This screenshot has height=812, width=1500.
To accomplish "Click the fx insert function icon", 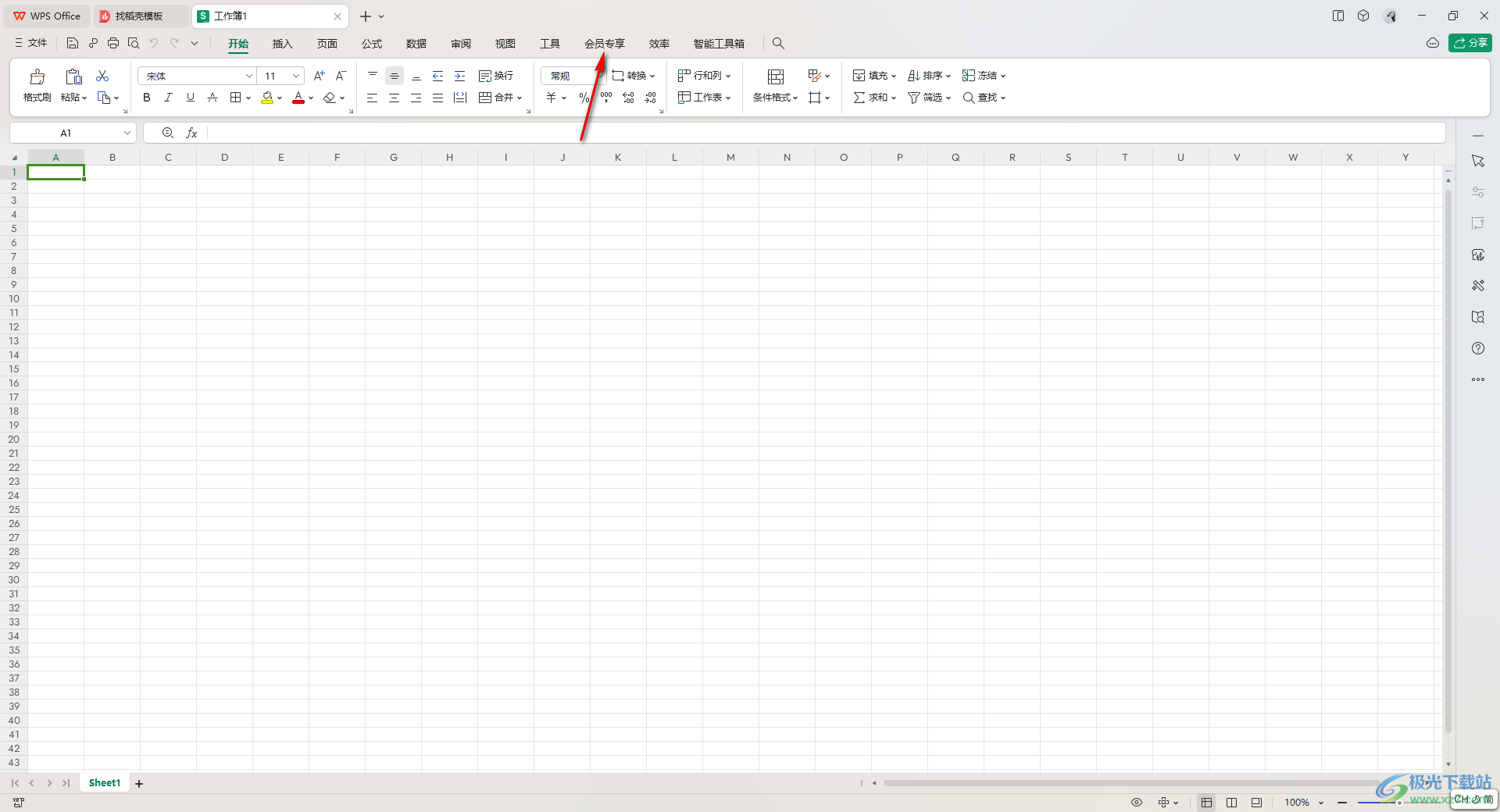I will (191, 133).
